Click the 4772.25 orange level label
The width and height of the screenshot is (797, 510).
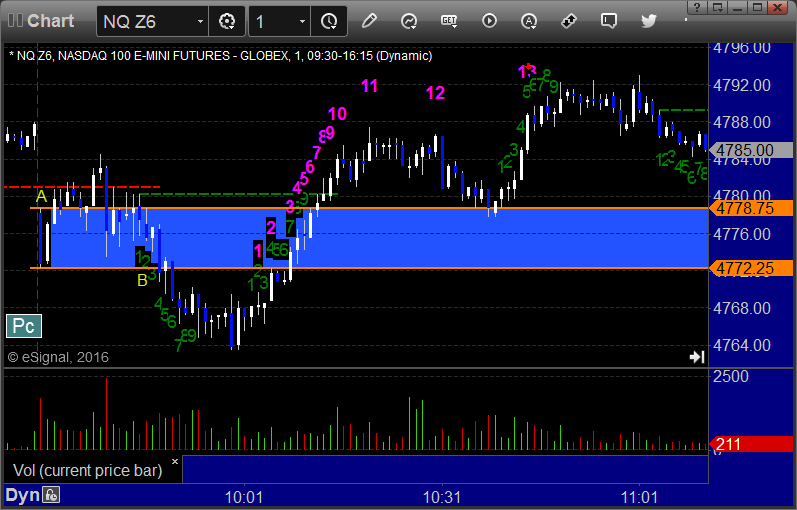coord(750,268)
